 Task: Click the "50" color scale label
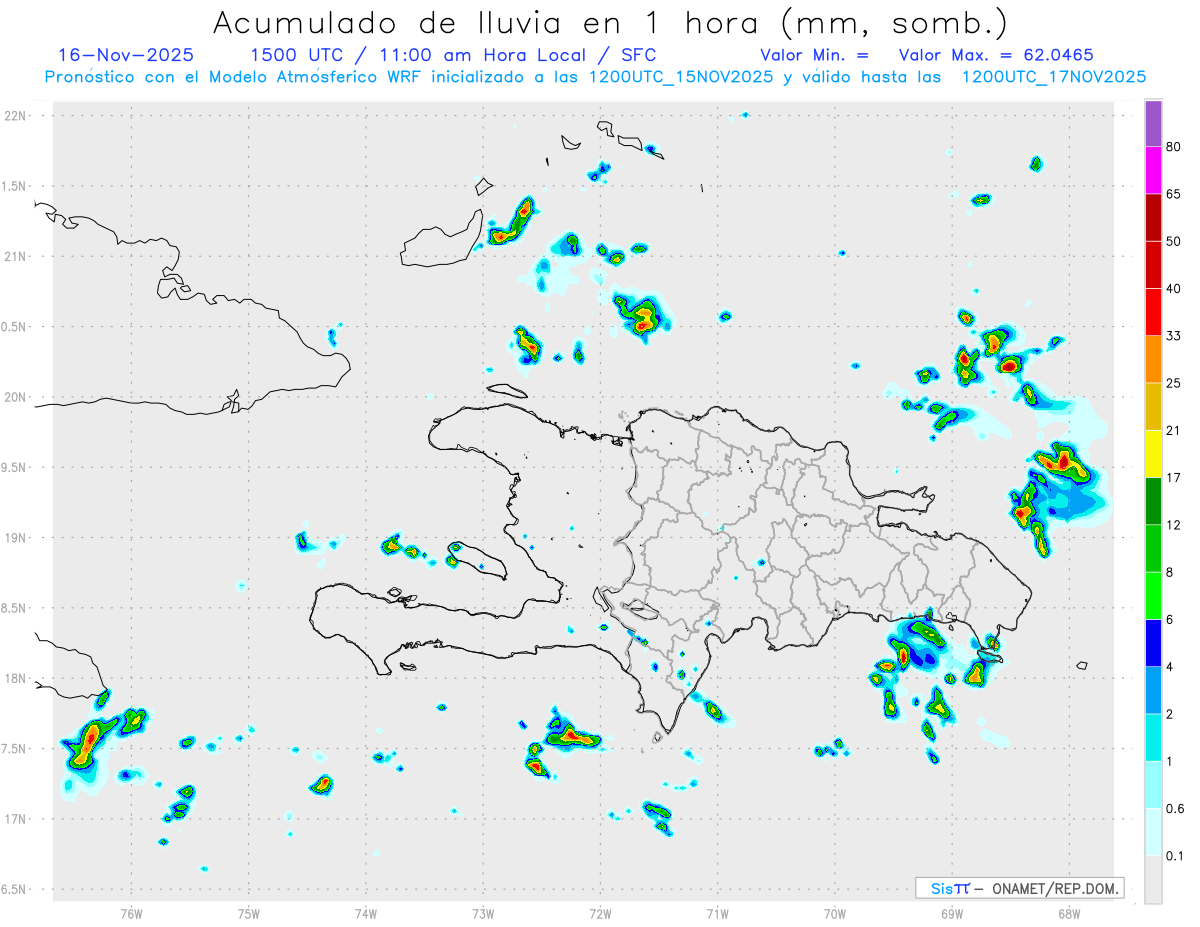[1174, 242]
